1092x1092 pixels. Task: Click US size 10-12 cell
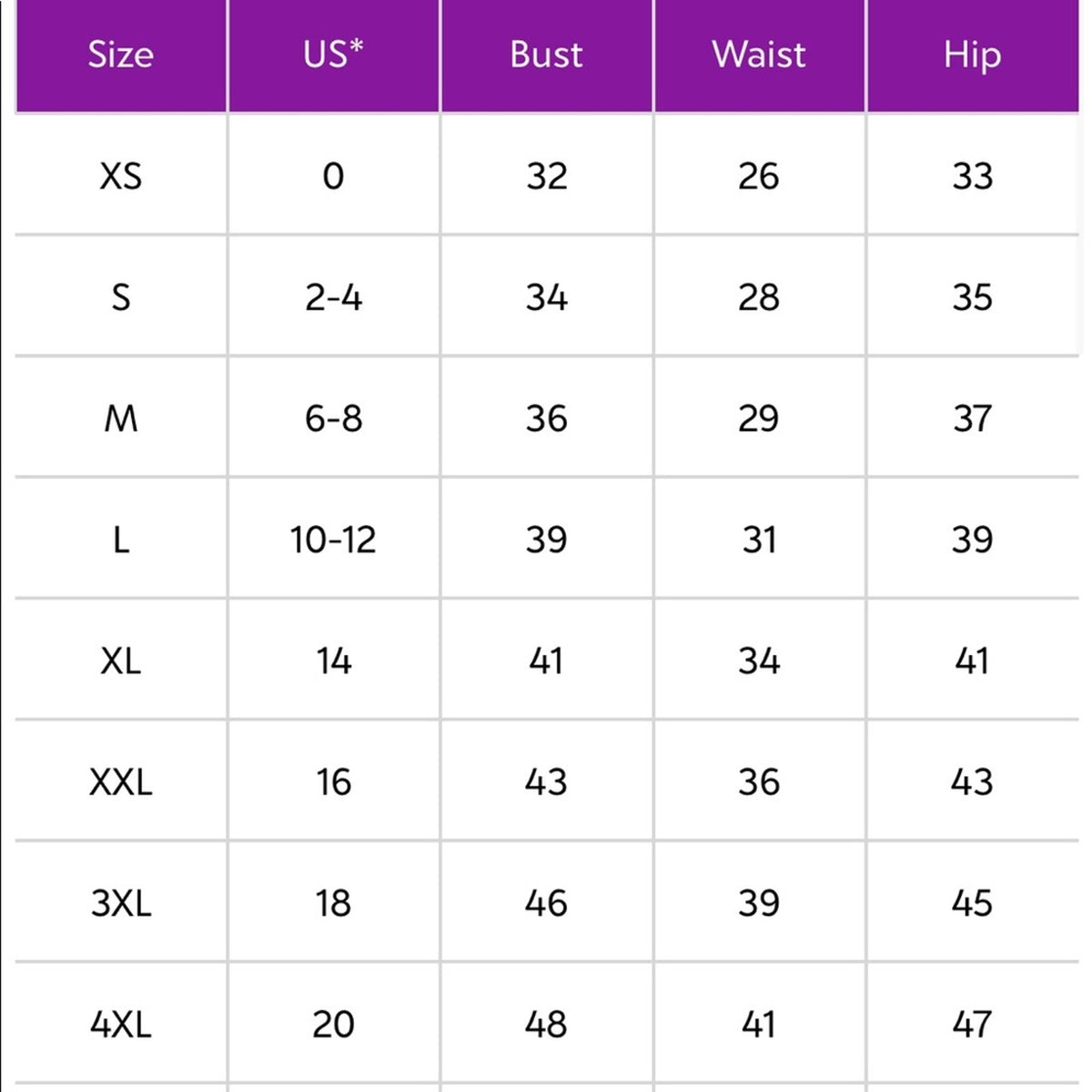(334, 539)
